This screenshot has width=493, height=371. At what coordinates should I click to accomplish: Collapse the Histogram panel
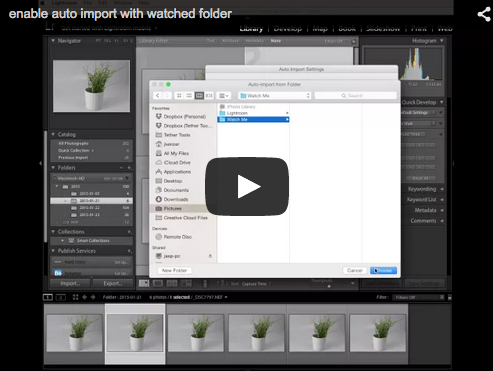[x=442, y=41]
